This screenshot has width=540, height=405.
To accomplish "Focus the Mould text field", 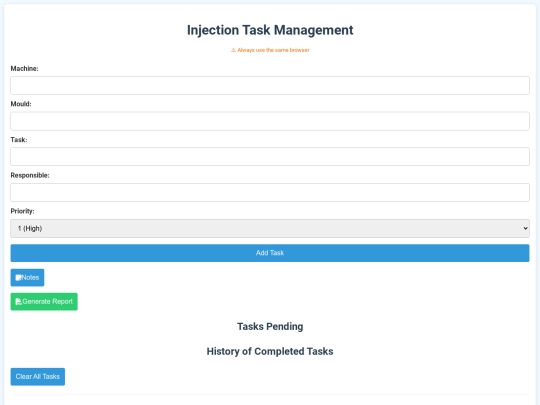I will point(270,121).
